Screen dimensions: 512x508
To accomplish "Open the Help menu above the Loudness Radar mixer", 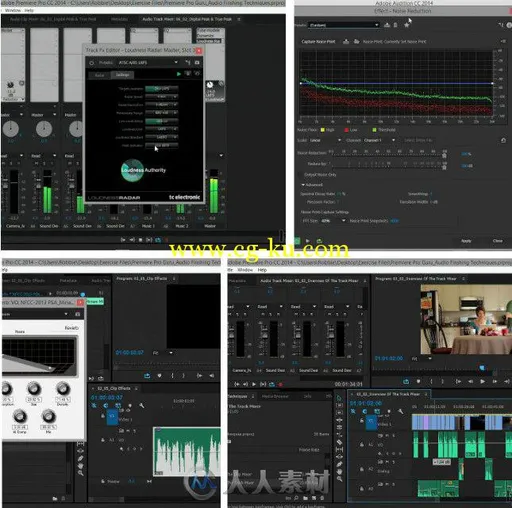I will (x=29, y=10).
